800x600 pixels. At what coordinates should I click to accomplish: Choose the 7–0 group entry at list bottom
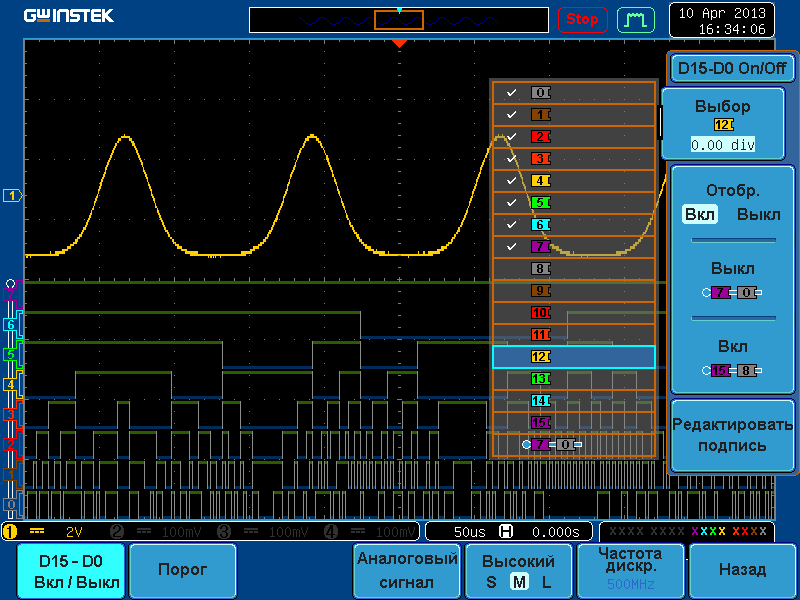point(552,443)
